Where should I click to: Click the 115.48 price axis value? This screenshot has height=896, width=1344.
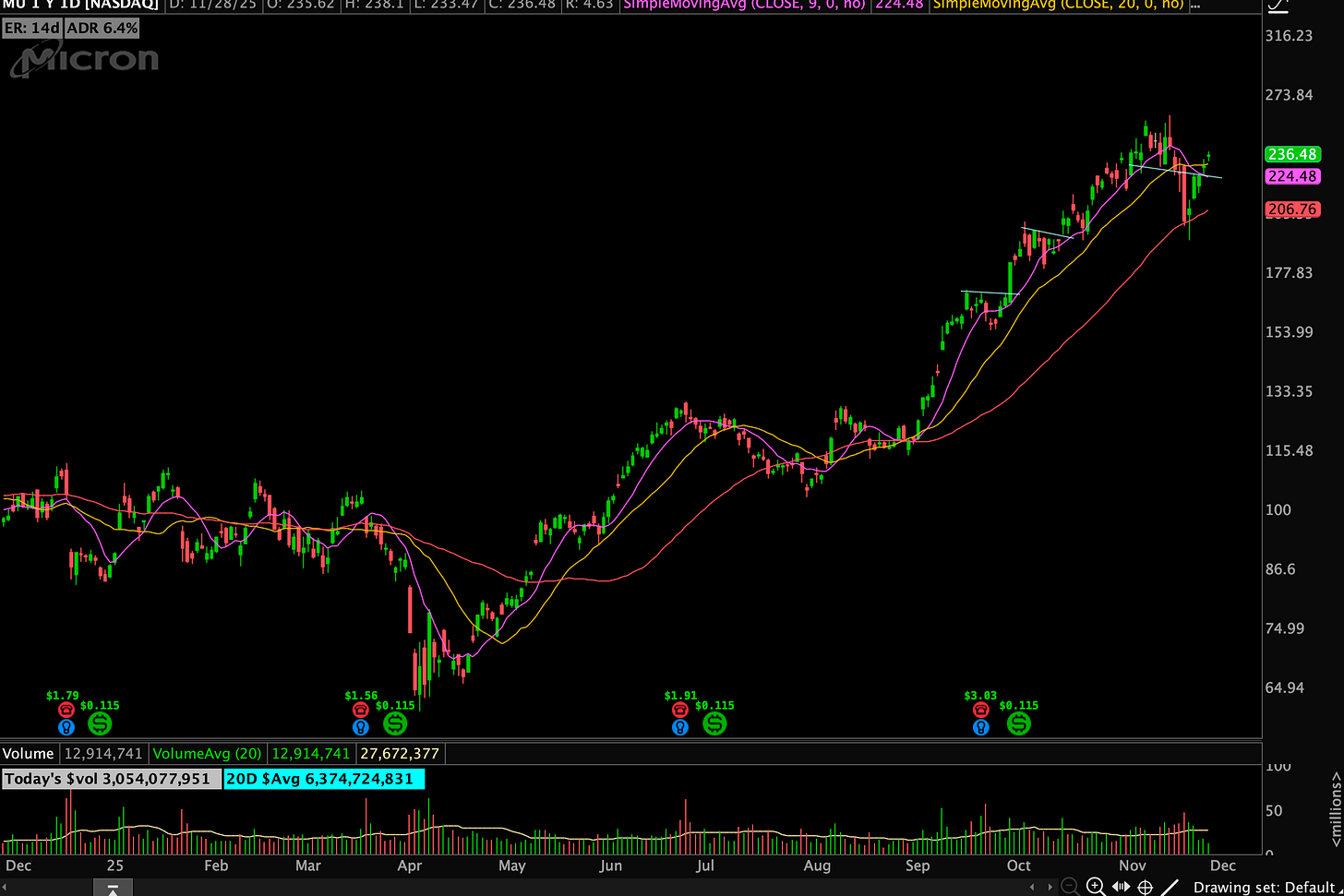[x=1290, y=450]
